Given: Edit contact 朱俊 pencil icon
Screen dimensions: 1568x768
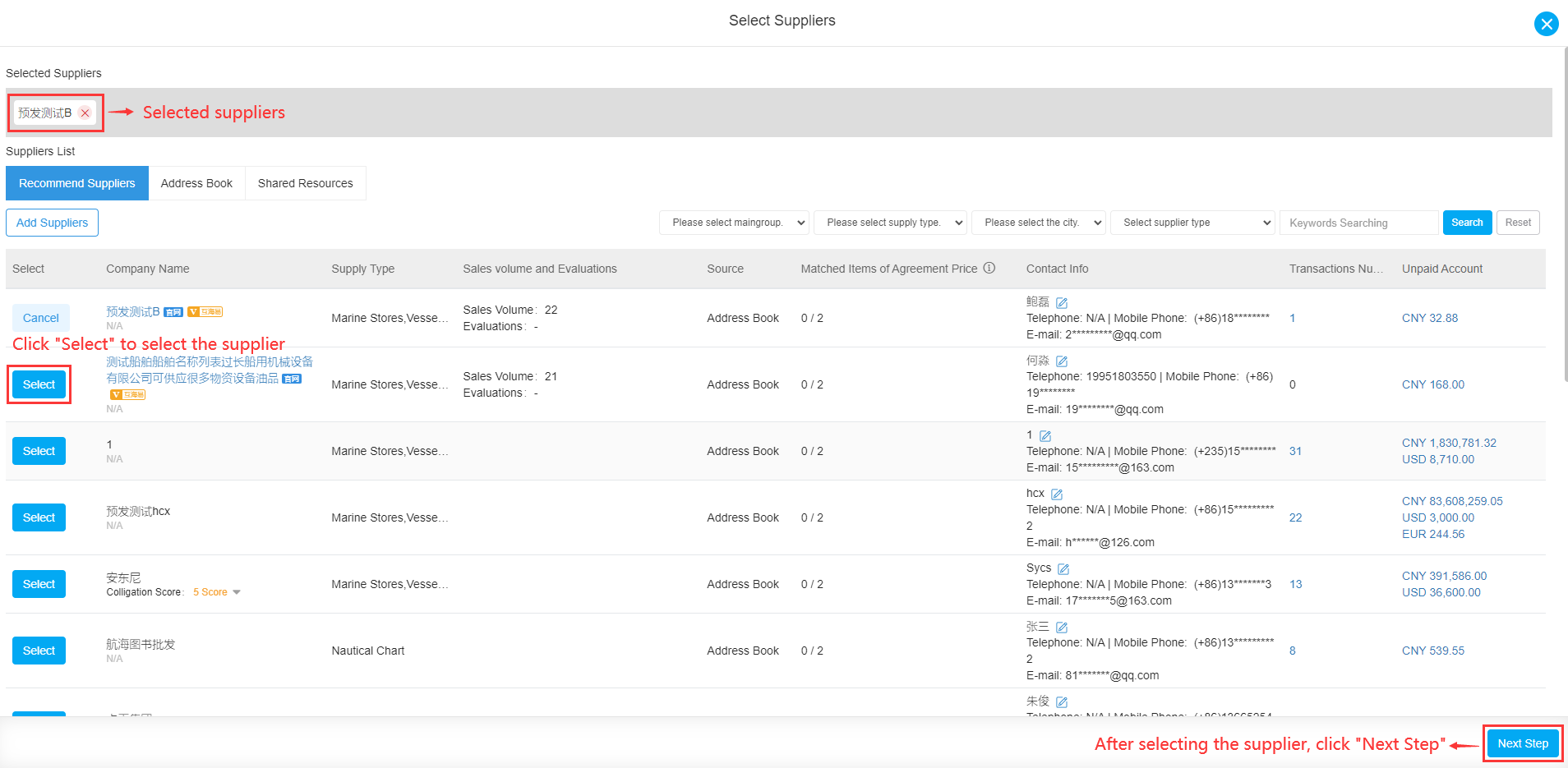Looking at the screenshot, I should click(1062, 701).
